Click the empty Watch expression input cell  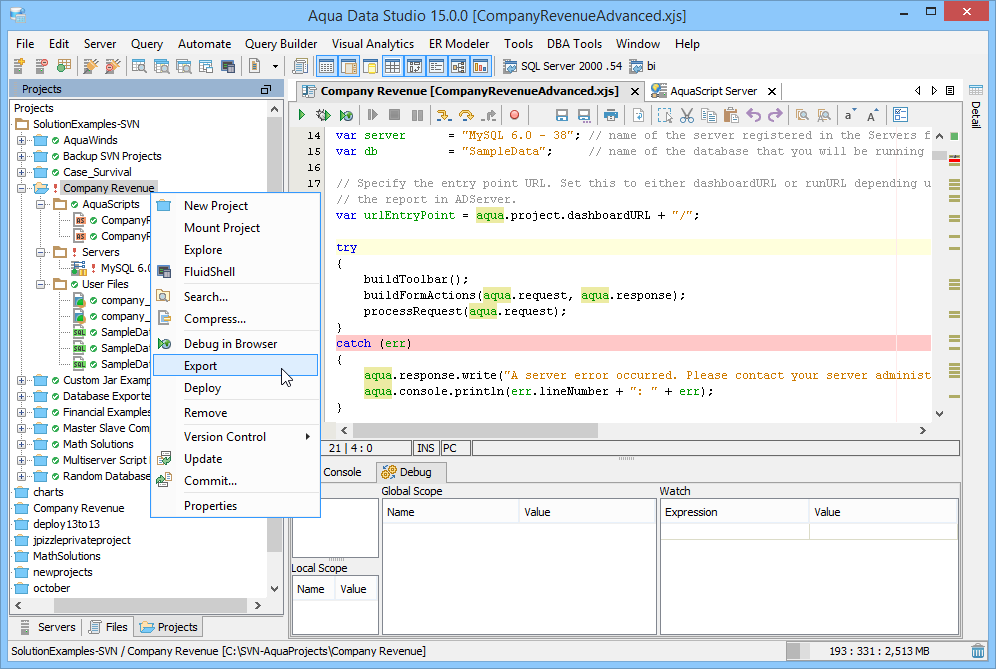tap(734, 531)
